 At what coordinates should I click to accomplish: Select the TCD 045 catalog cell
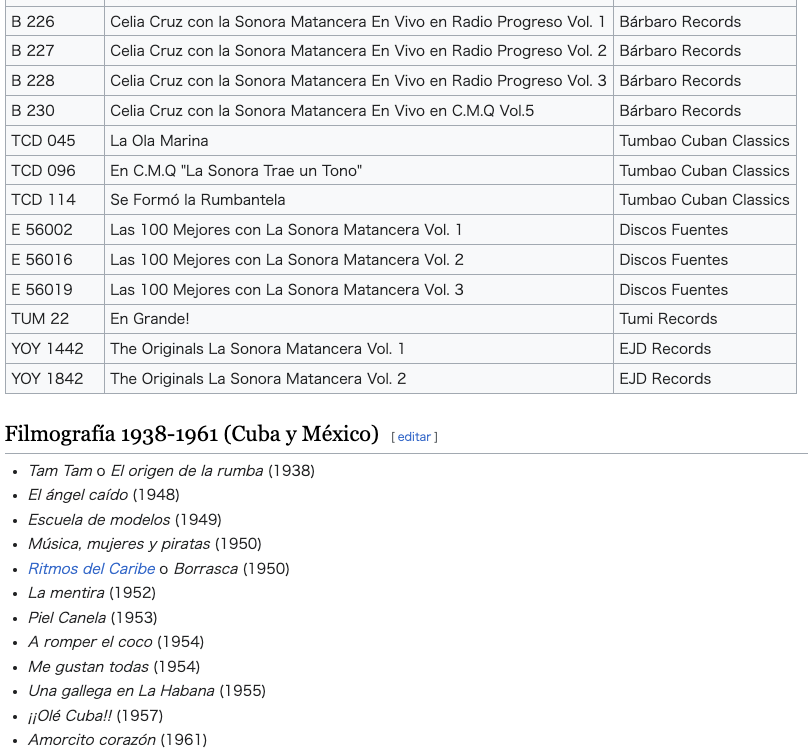coord(55,140)
